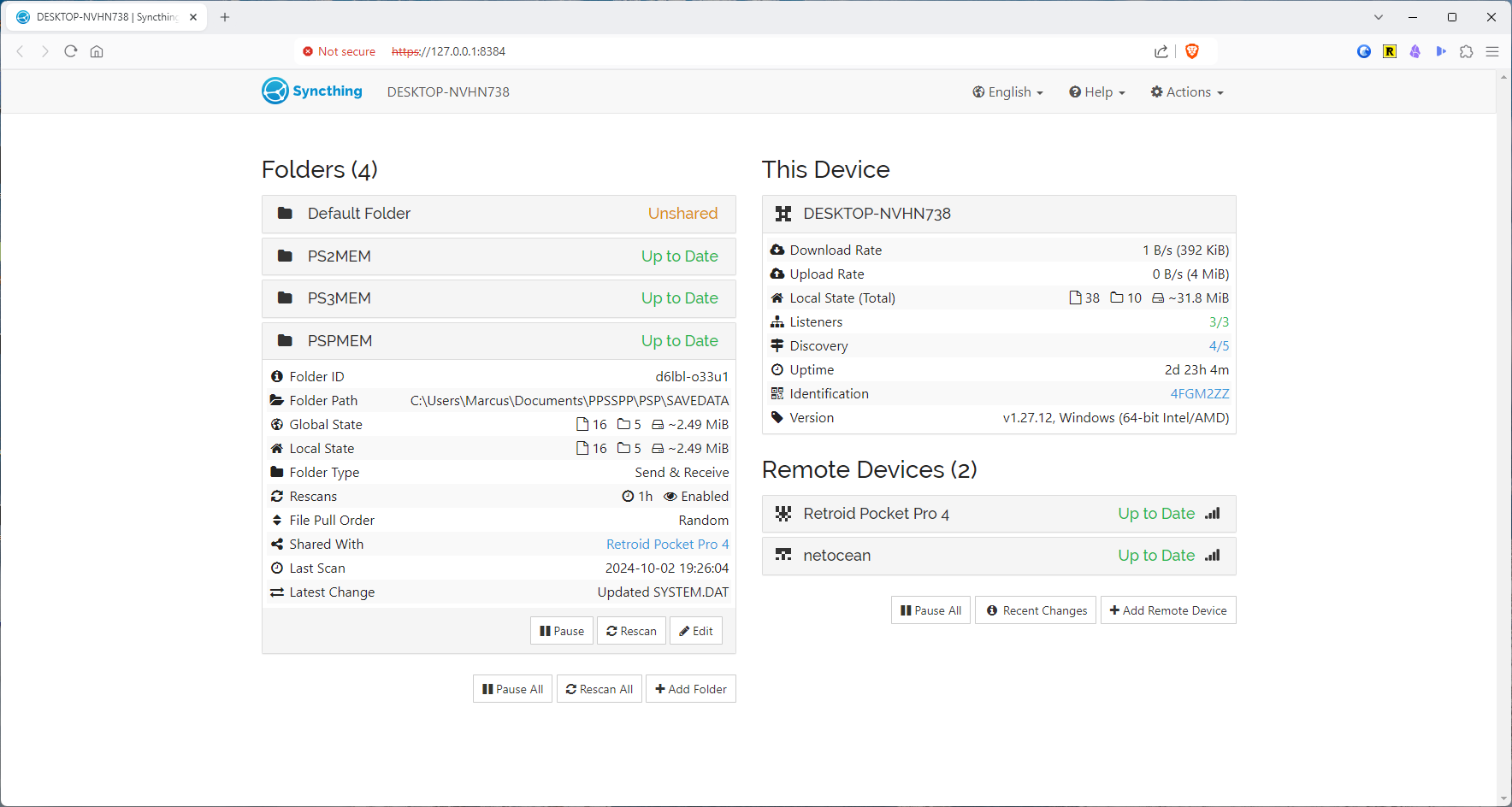Close the Syncthing browser tab
The image size is (1512, 807).
click(x=193, y=17)
